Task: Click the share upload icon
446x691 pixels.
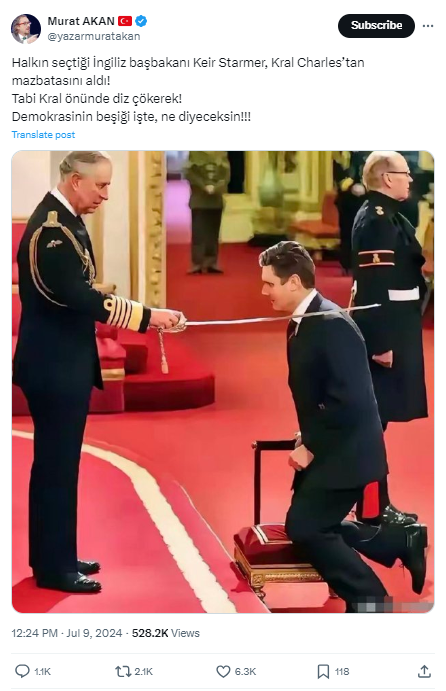Action: [x=424, y=671]
